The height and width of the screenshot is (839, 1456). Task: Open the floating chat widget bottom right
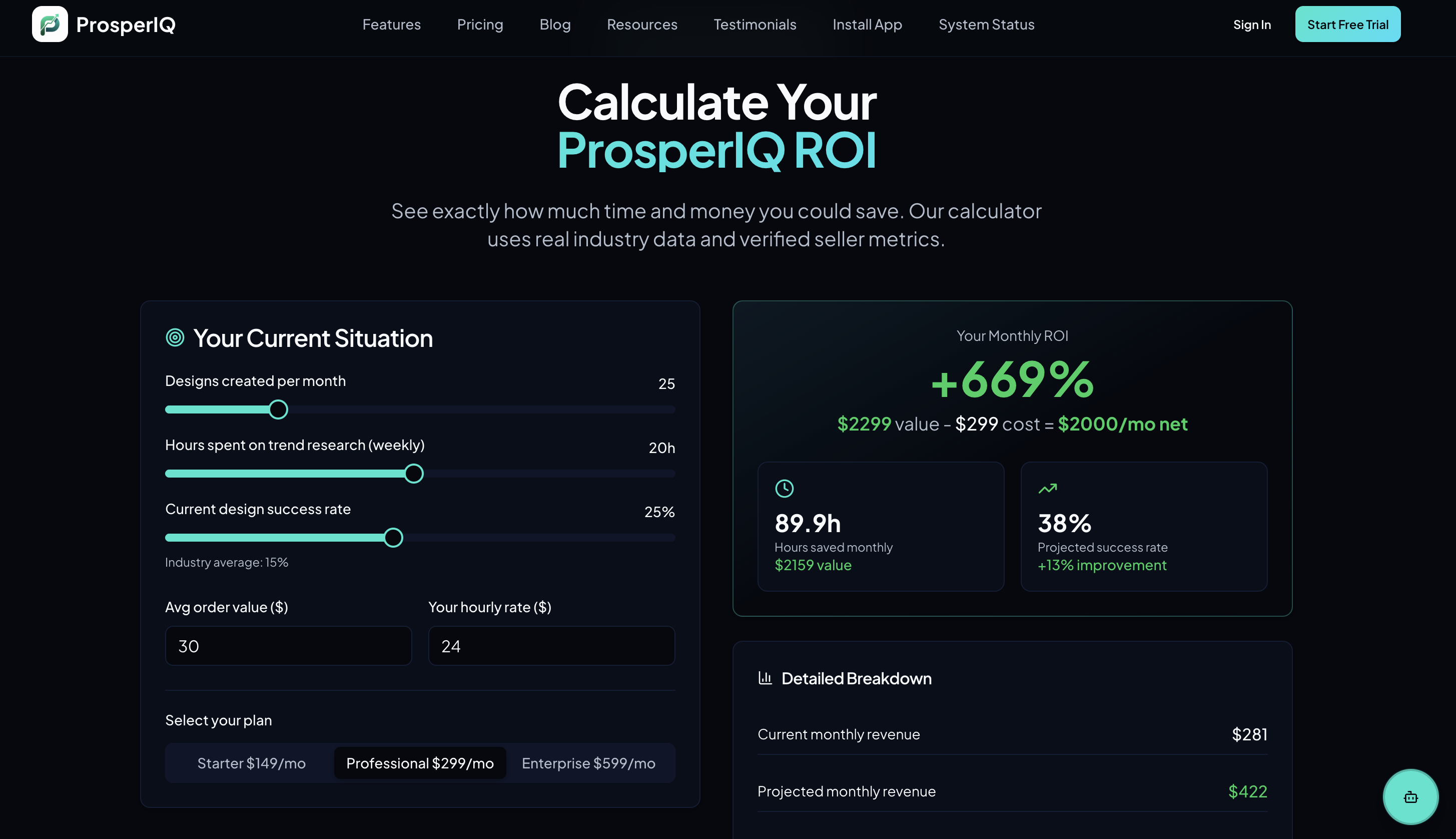1410,797
